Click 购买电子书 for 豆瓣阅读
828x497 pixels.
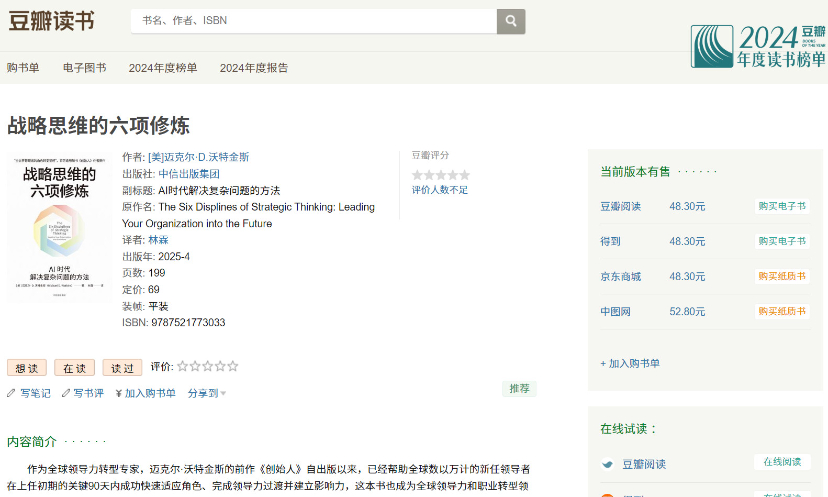coord(782,206)
